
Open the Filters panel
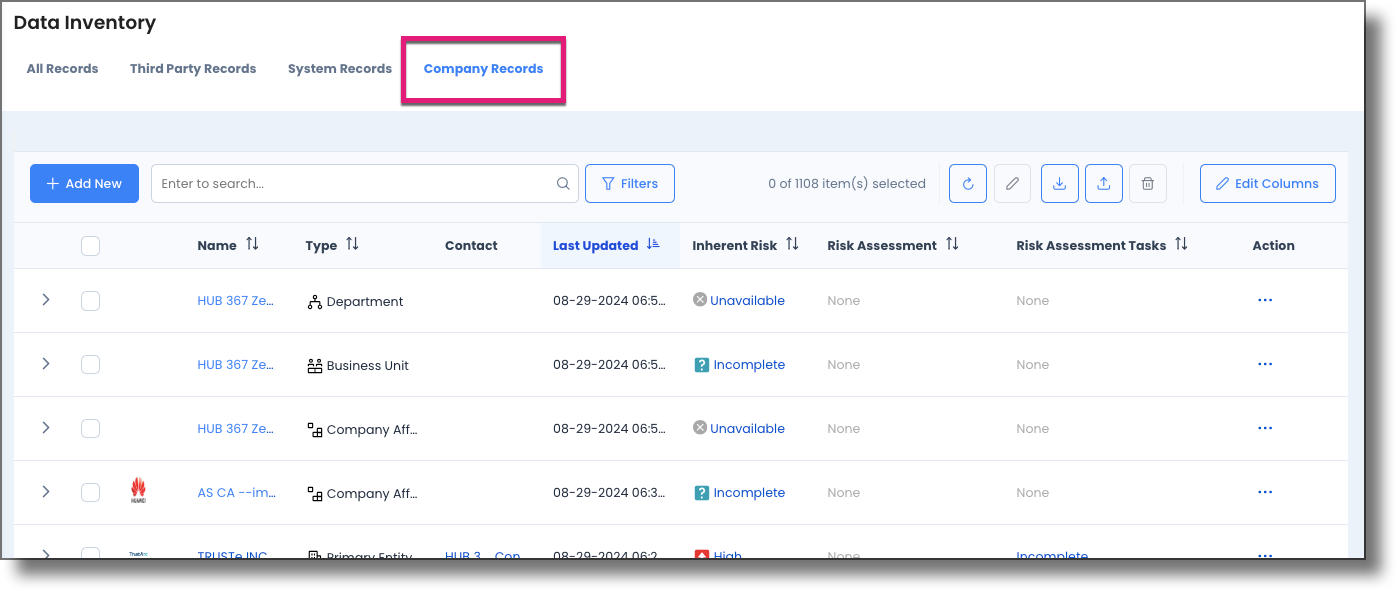(629, 183)
